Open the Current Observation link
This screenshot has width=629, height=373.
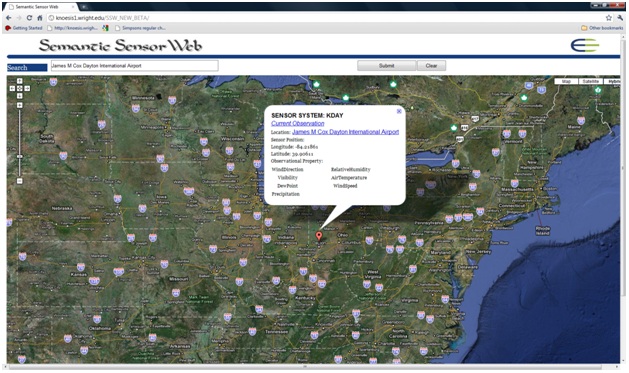pos(298,124)
